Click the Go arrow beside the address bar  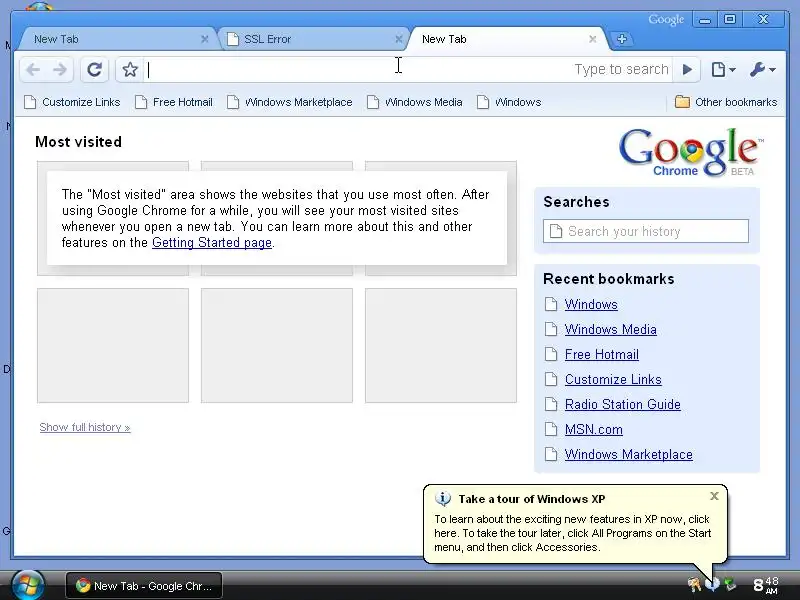click(687, 69)
